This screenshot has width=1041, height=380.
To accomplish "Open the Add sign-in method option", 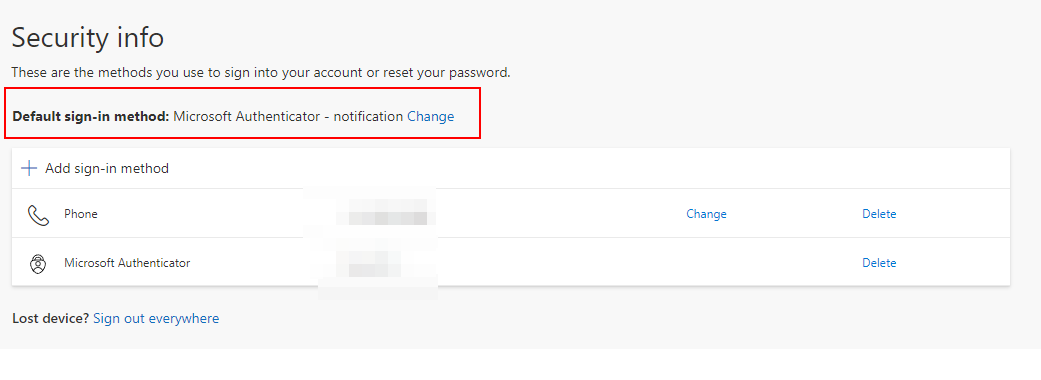I will pyautogui.click(x=107, y=168).
